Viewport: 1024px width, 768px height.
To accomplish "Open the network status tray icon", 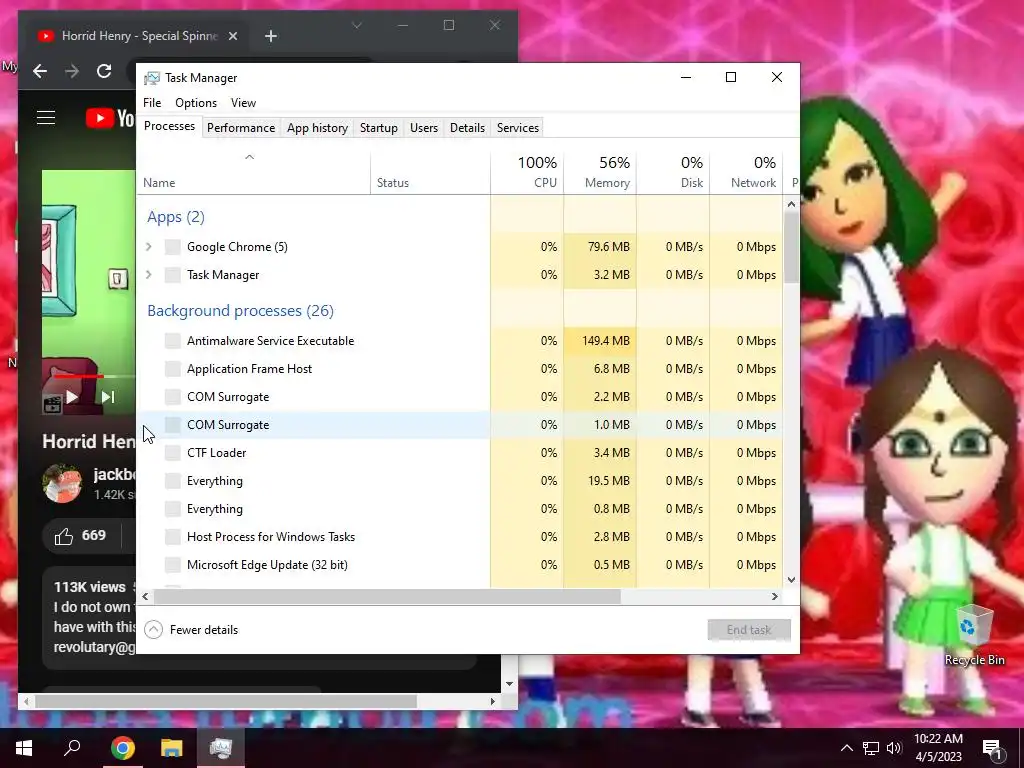I will coord(871,748).
